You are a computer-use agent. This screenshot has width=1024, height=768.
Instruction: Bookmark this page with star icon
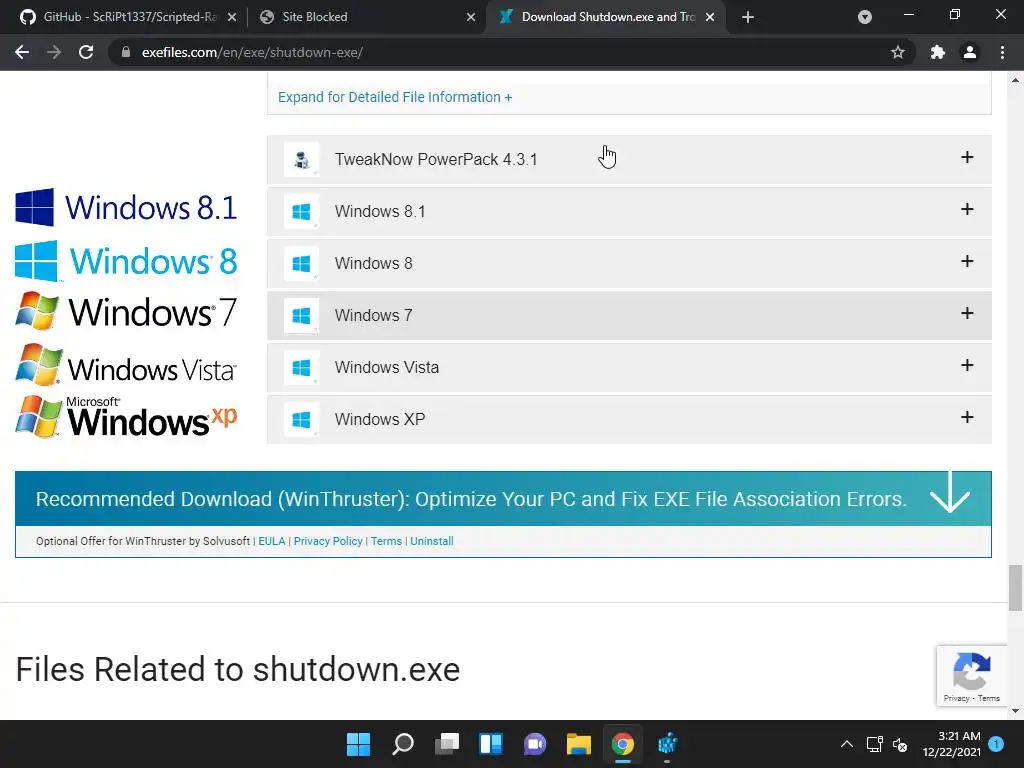(898, 52)
